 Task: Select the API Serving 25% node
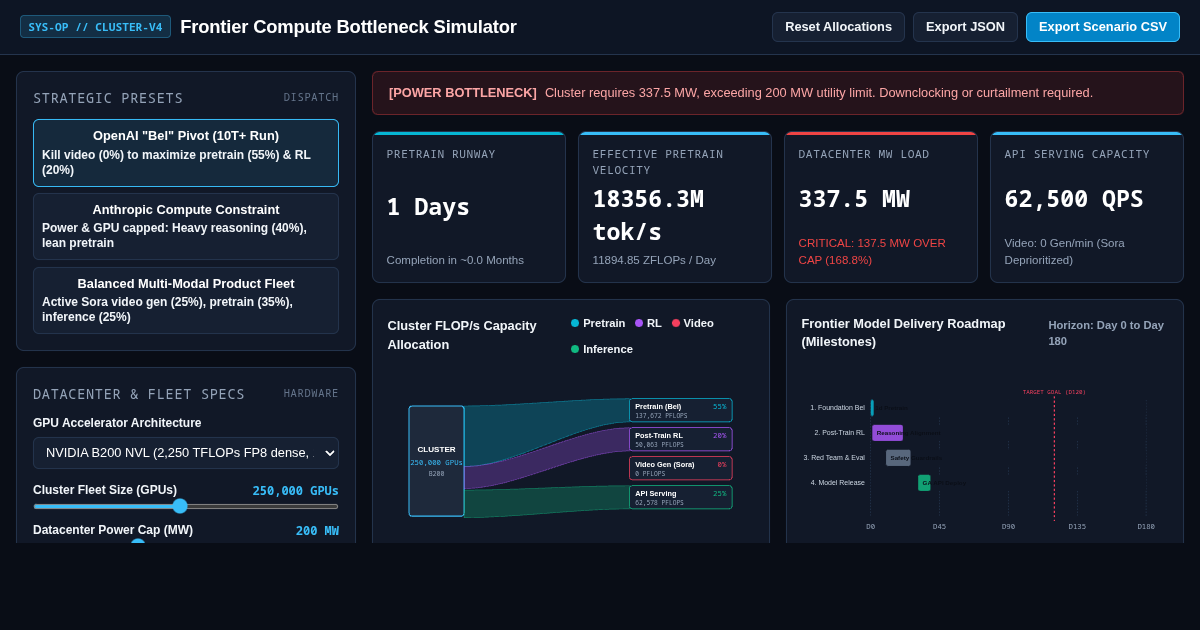[681, 497]
